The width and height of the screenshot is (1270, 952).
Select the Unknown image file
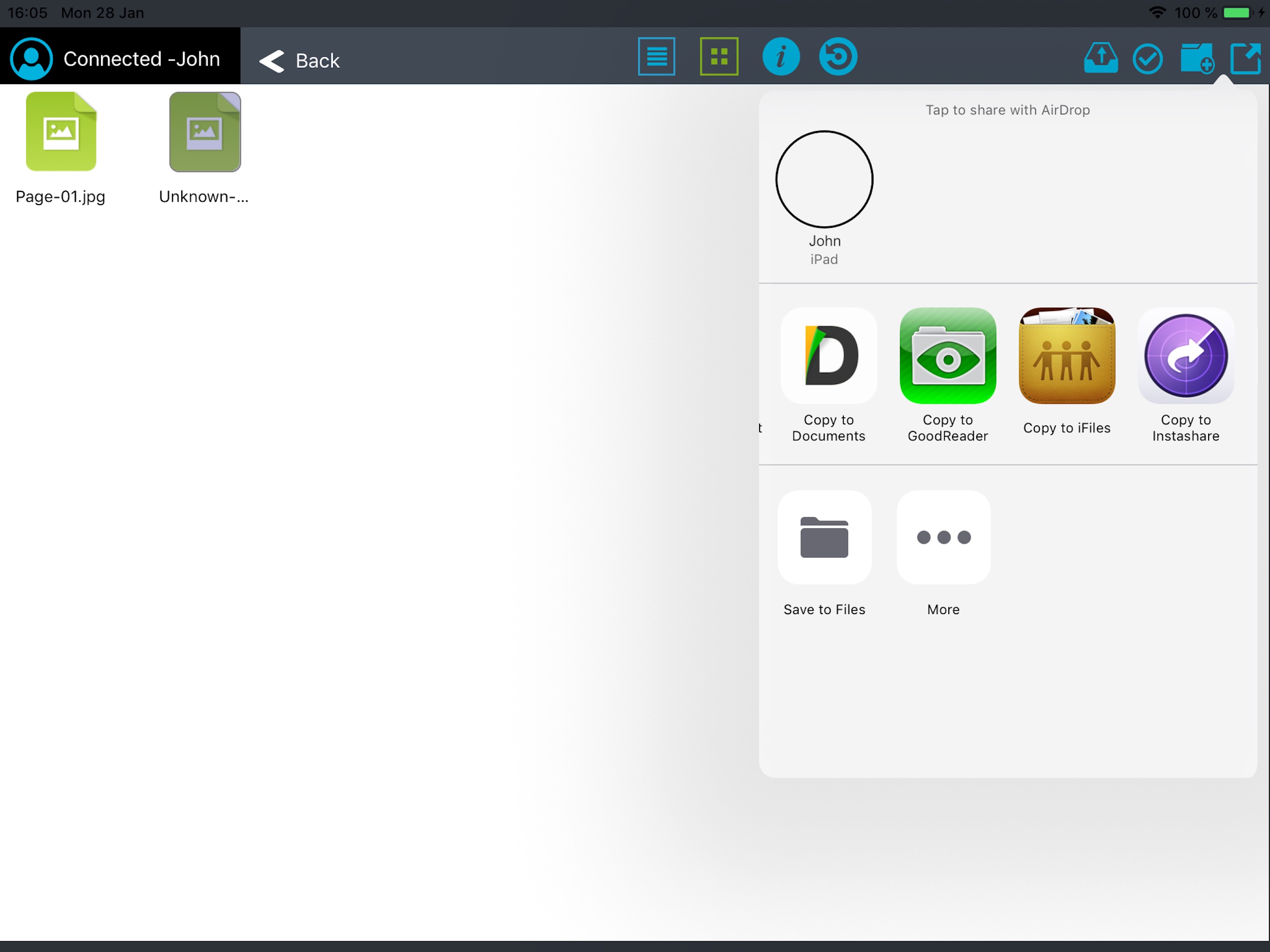205,132
